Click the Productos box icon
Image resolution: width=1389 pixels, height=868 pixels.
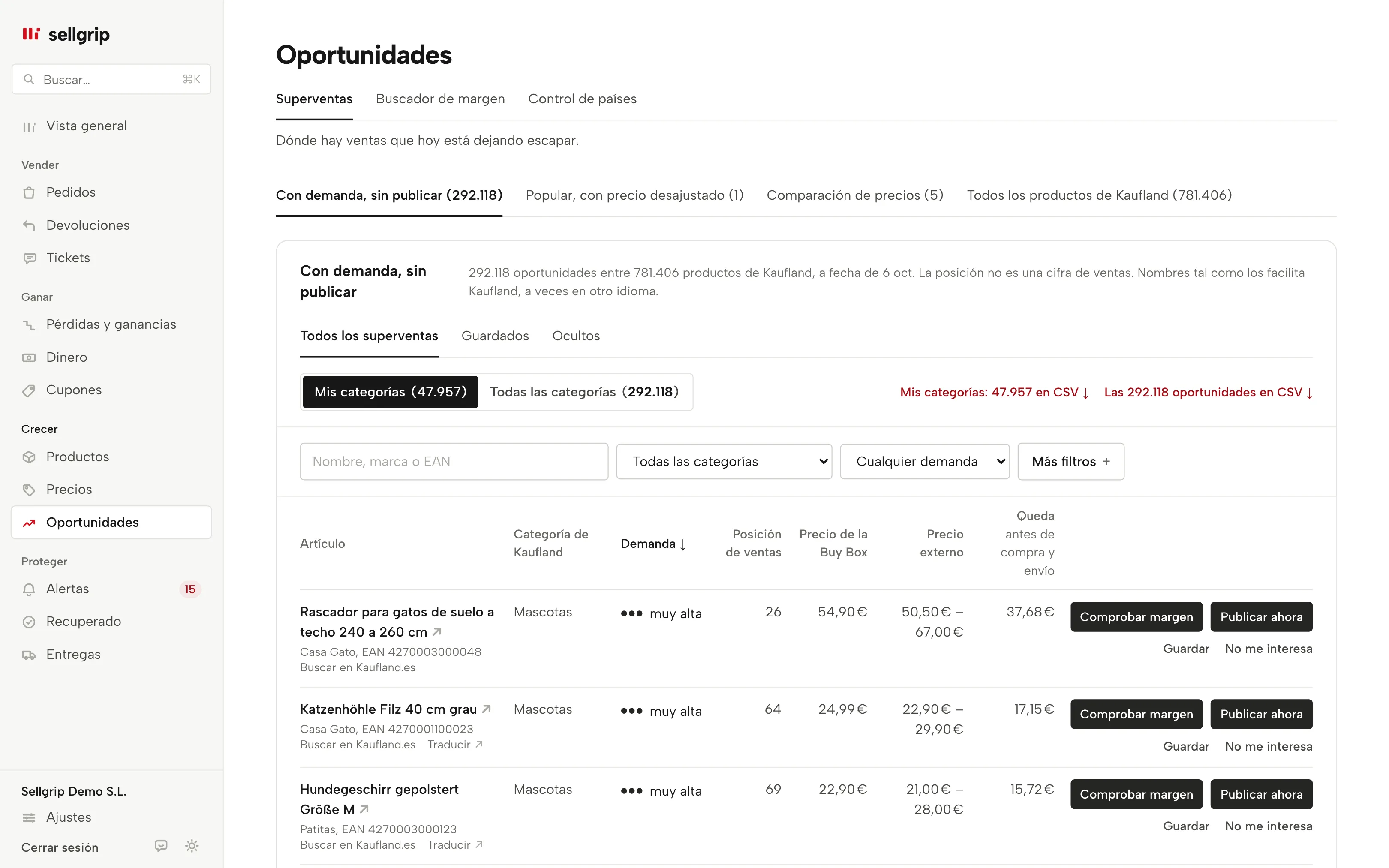pyautogui.click(x=29, y=457)
